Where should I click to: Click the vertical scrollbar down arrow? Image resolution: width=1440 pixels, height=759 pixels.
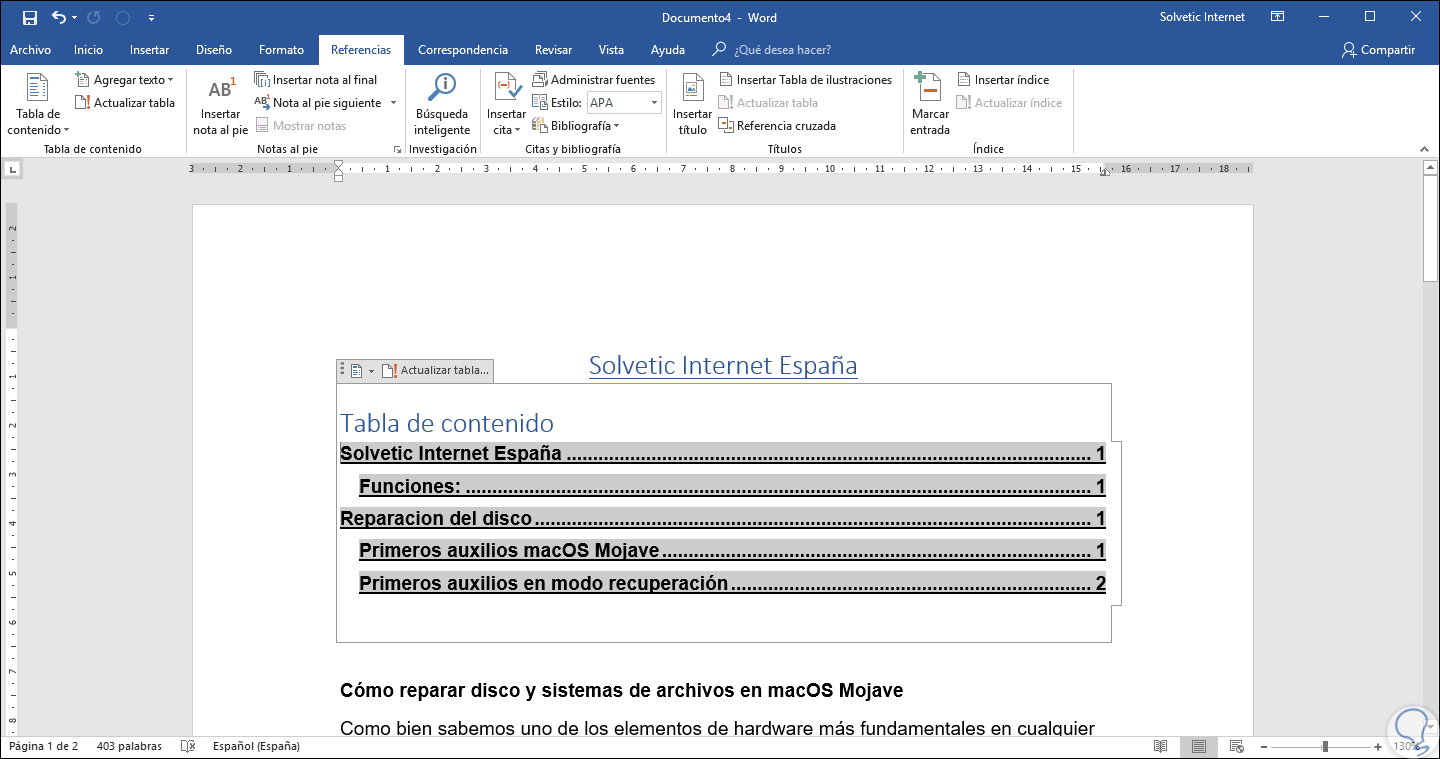click(1431, 730)
